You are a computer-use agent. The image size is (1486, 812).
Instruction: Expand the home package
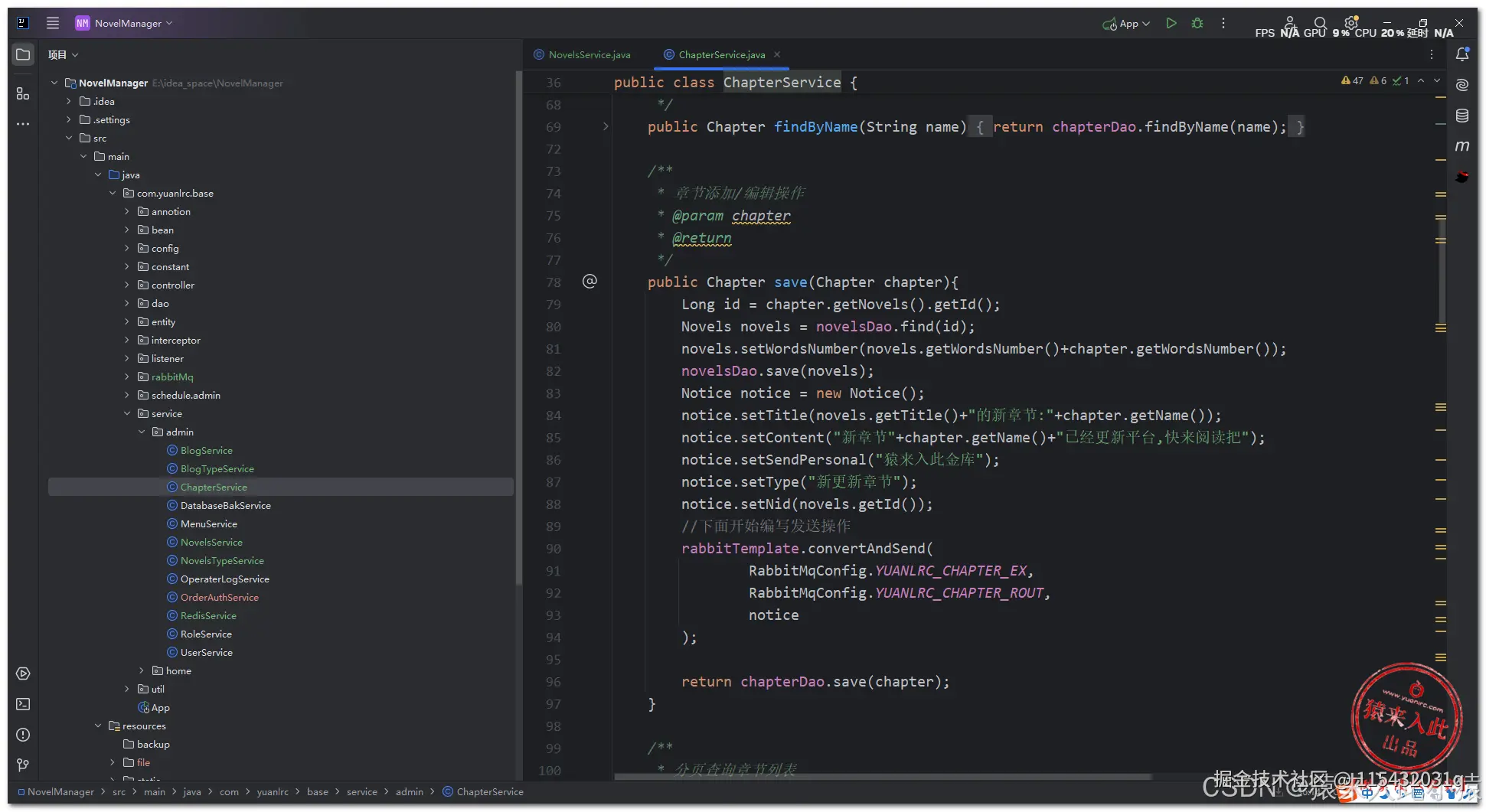coord(142,670)
